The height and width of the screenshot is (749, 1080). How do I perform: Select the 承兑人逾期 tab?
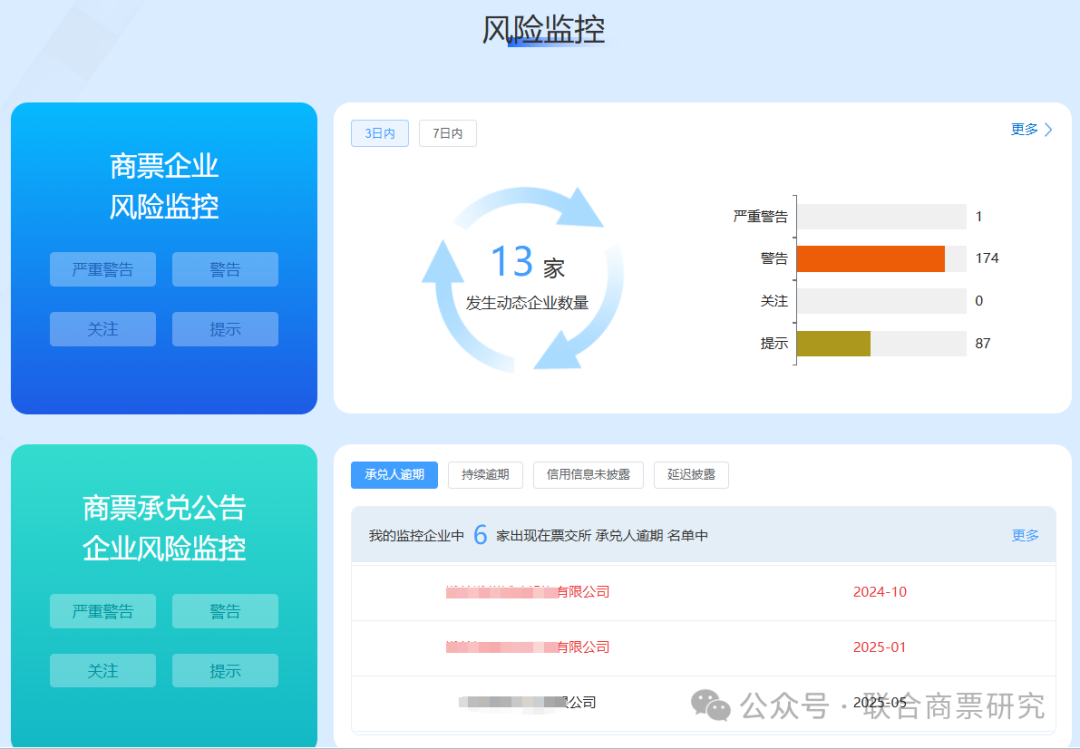click(x=394, y=475)
